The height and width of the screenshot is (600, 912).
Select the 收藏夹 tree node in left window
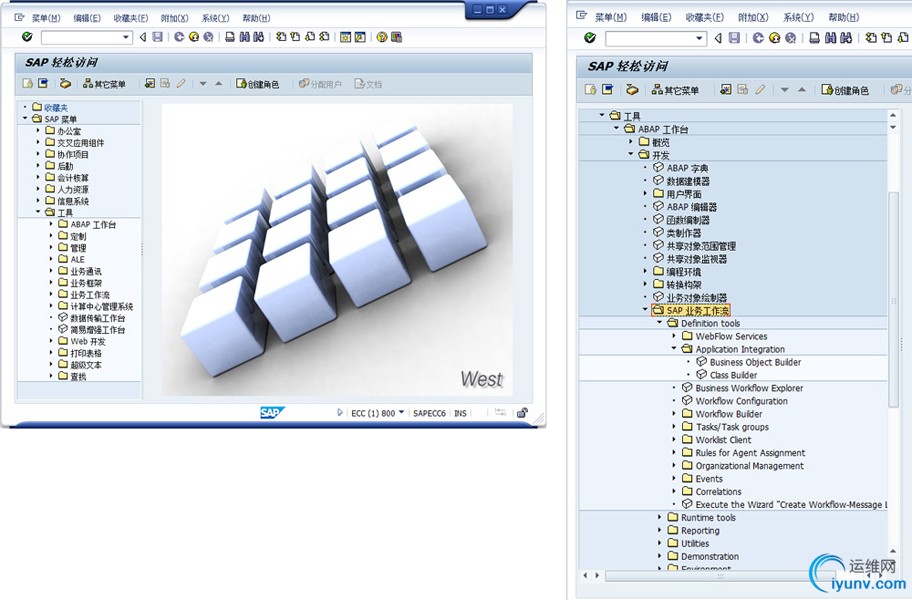[x=56, y=108]
